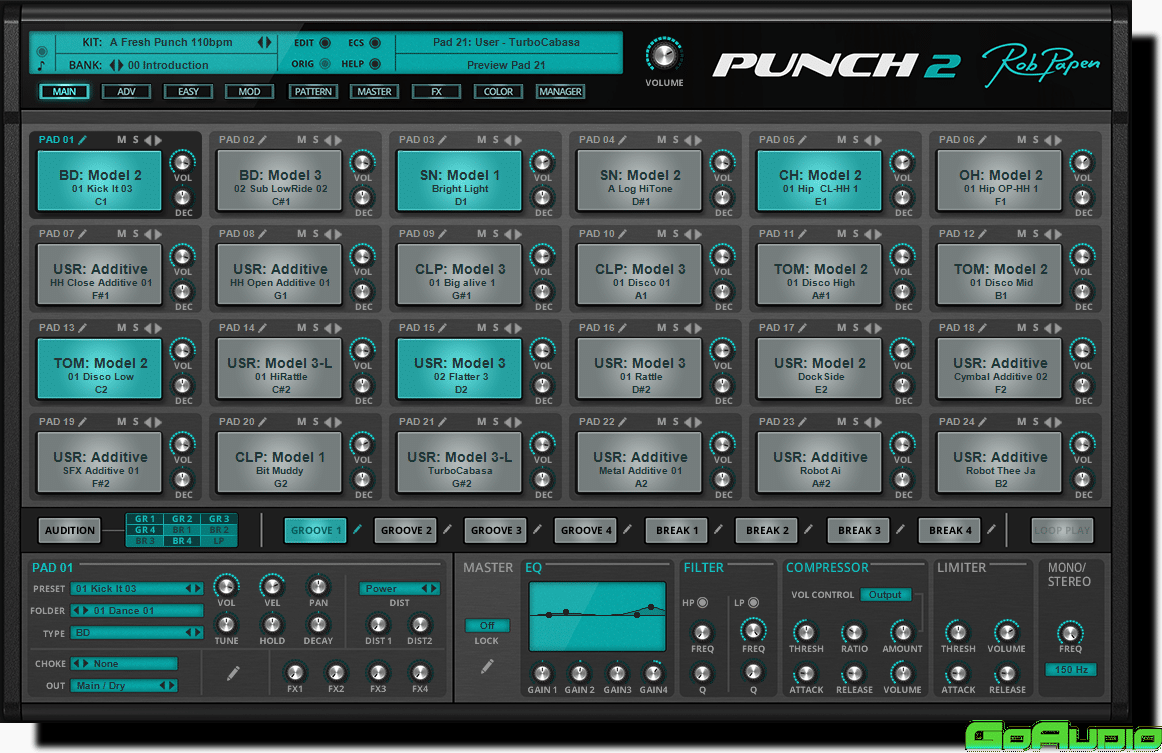The height and width of the screenshot is (753, 1162).
Task: Click the pencil icon beside BREAK 3
Action: (x=900, y=529)
